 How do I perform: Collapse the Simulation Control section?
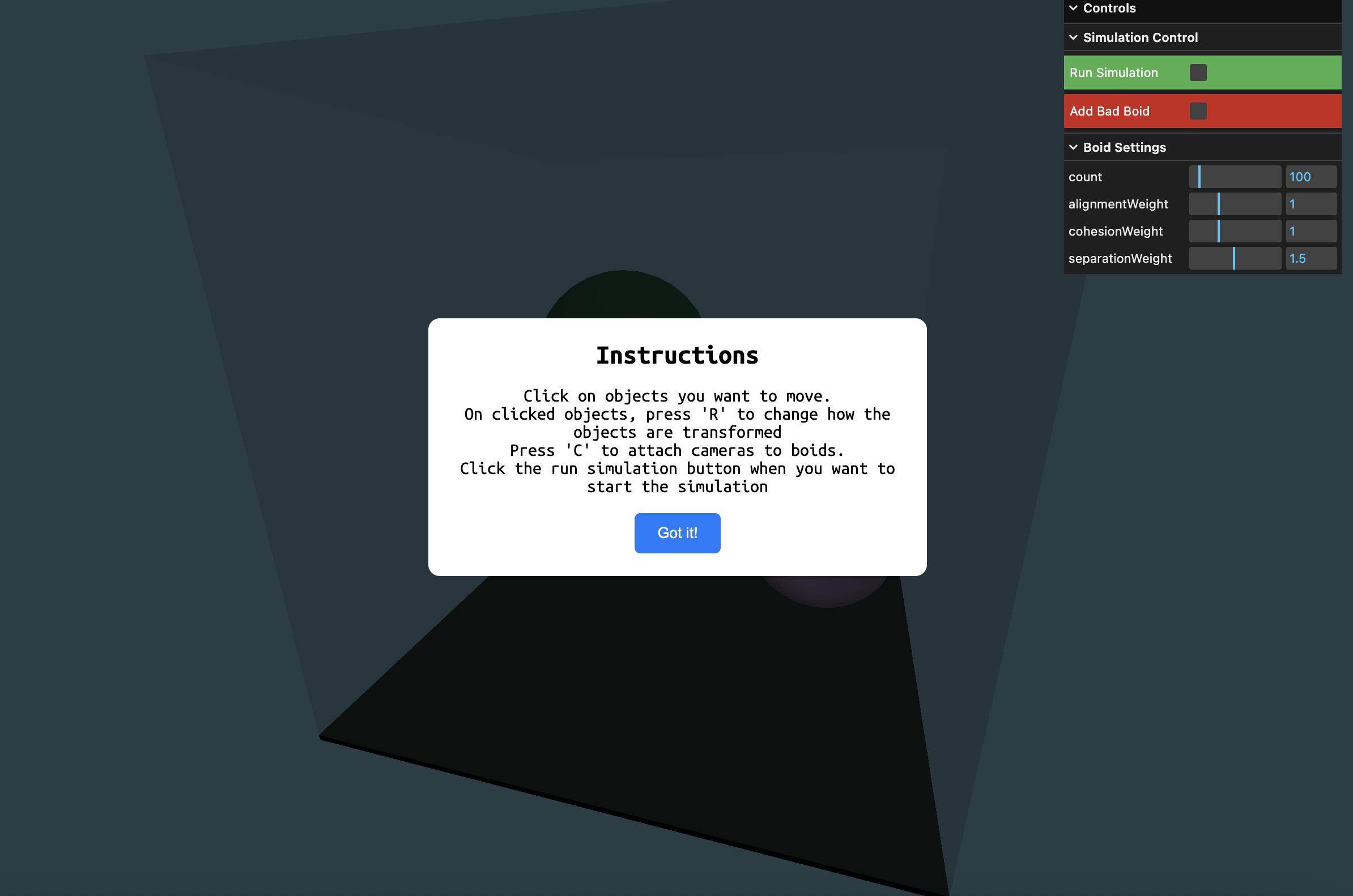(1073, 37)
